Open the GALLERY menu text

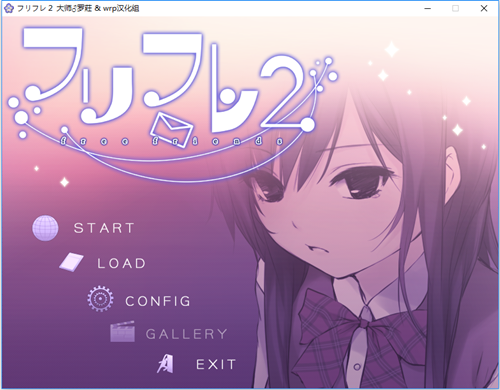187,334
